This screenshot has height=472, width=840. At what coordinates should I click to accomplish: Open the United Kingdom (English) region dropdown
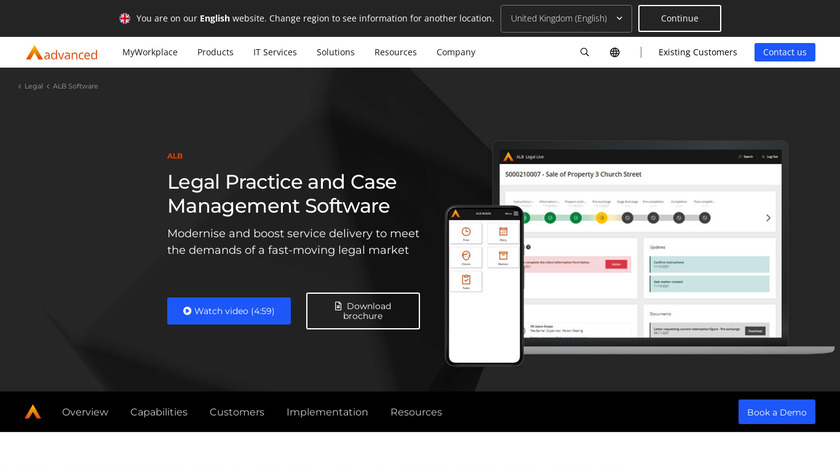tap(566, 18)
